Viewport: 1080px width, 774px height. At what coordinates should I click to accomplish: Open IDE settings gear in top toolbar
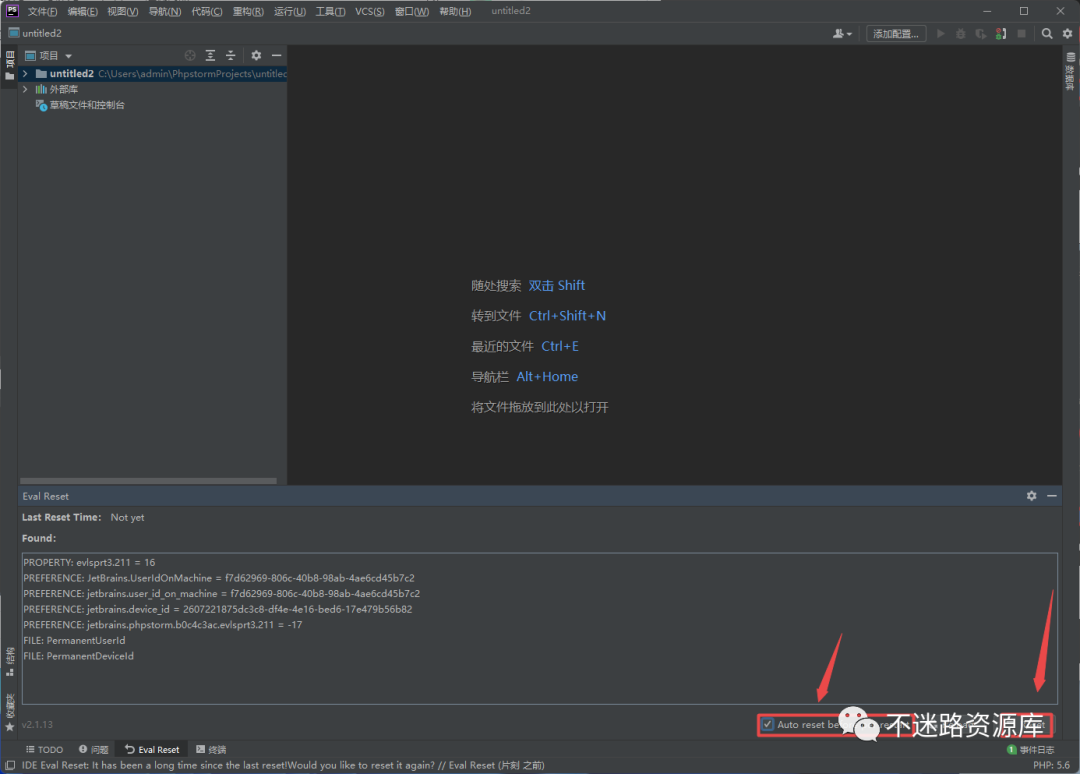tap(1068, 33)
